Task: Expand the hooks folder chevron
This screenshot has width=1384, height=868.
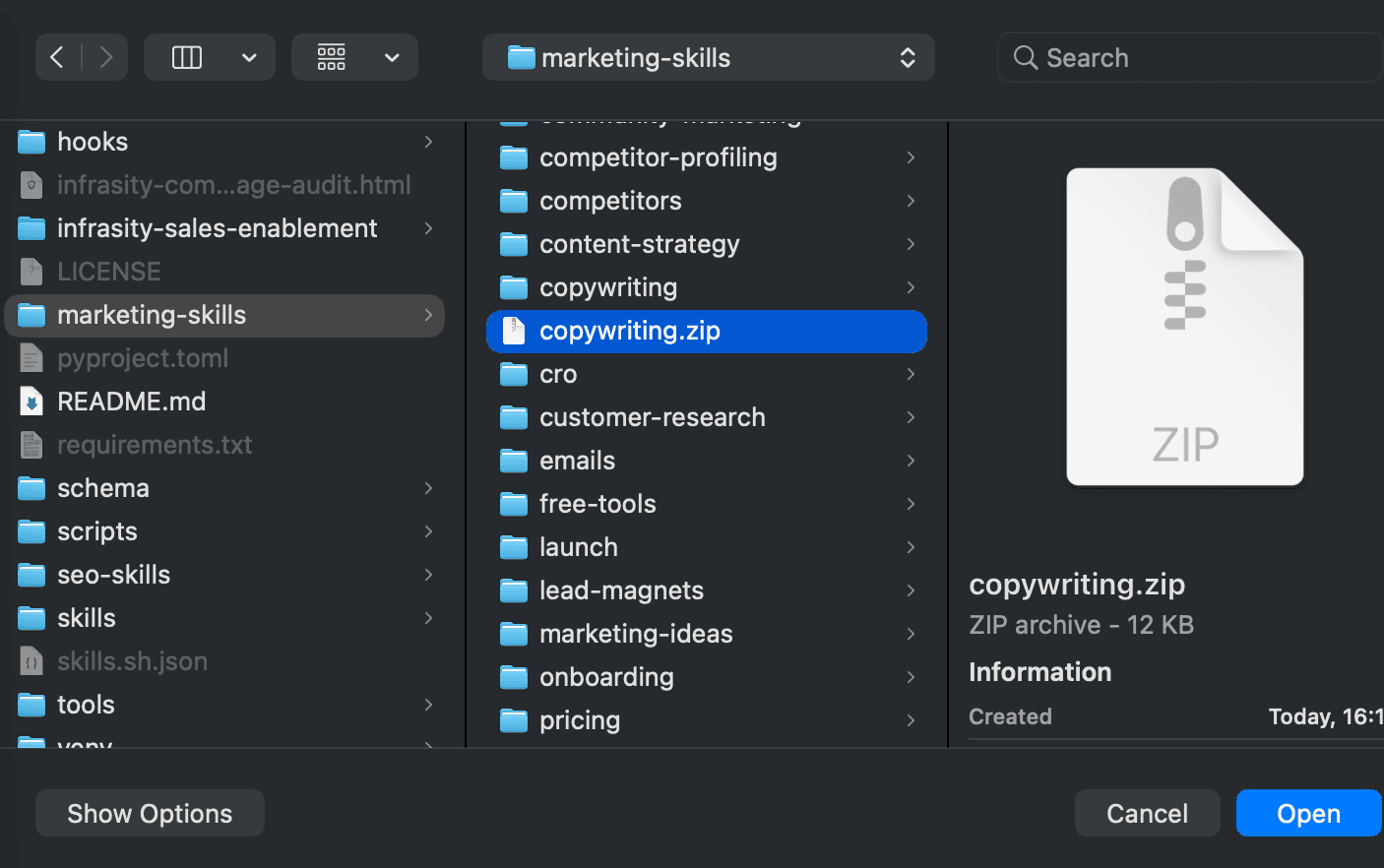Action: tap(428, 142)
